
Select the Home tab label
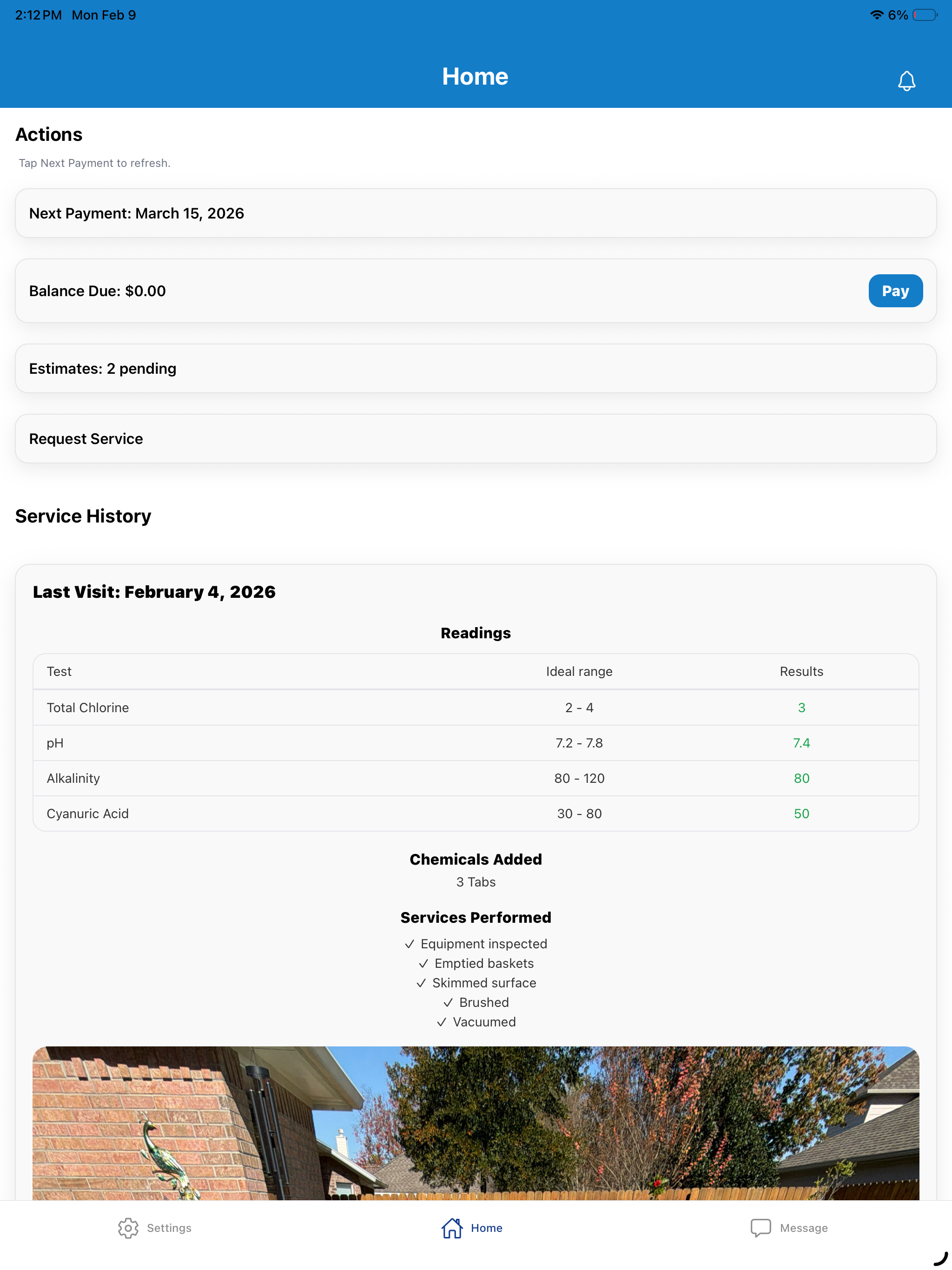[486, 1228]
